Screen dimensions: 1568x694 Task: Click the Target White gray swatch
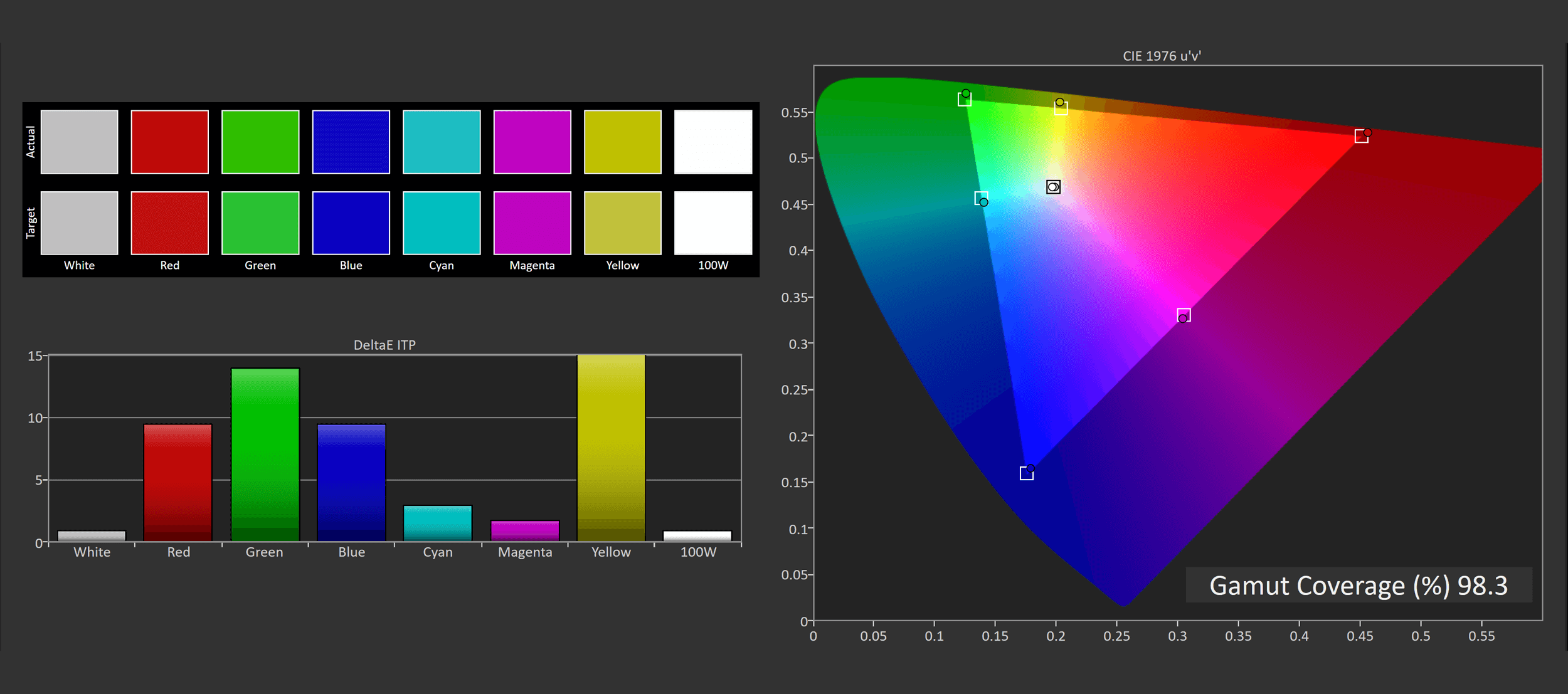(79, 223)
